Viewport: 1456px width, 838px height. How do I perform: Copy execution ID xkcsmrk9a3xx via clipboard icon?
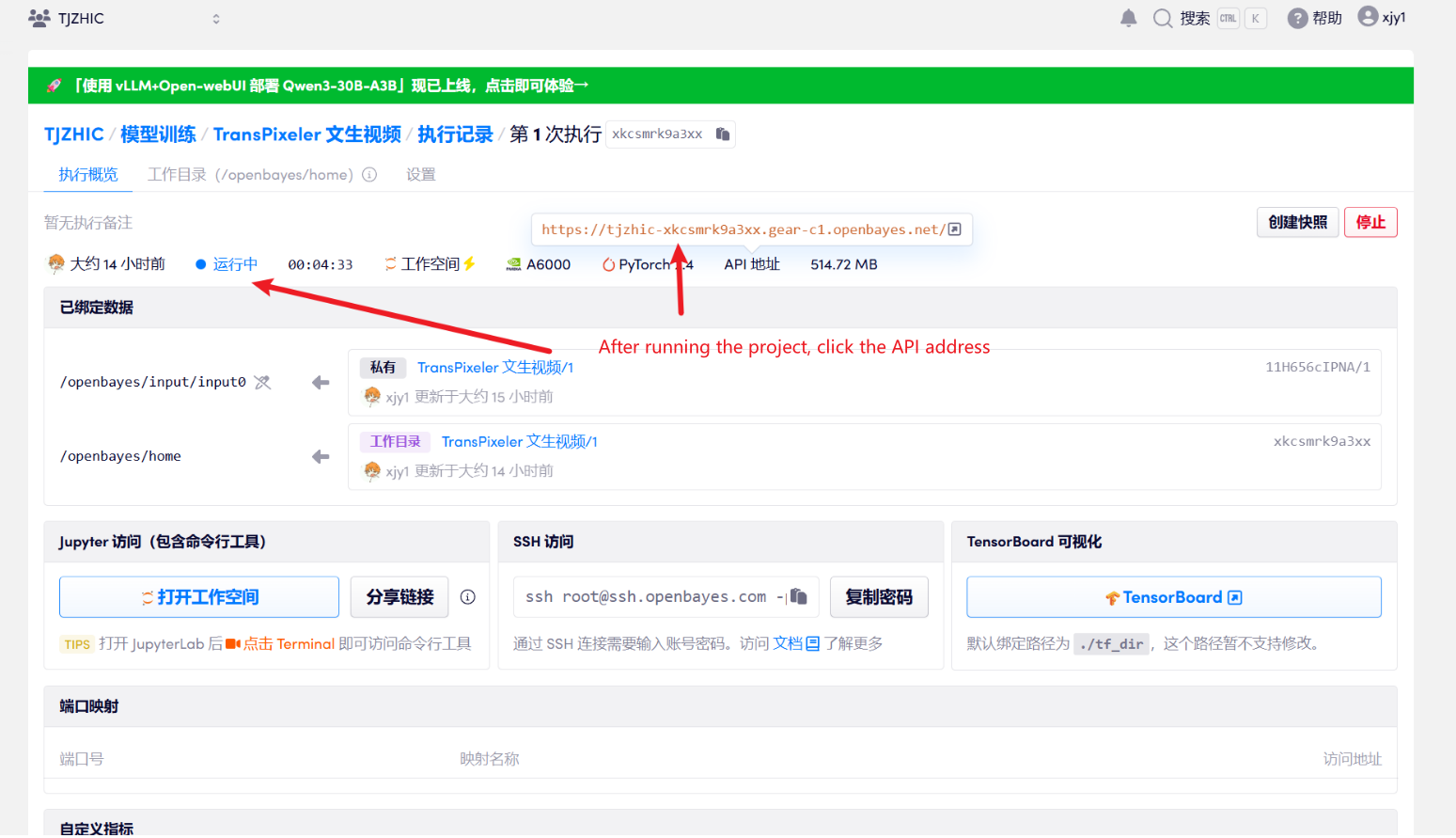(x=723, y=134)
